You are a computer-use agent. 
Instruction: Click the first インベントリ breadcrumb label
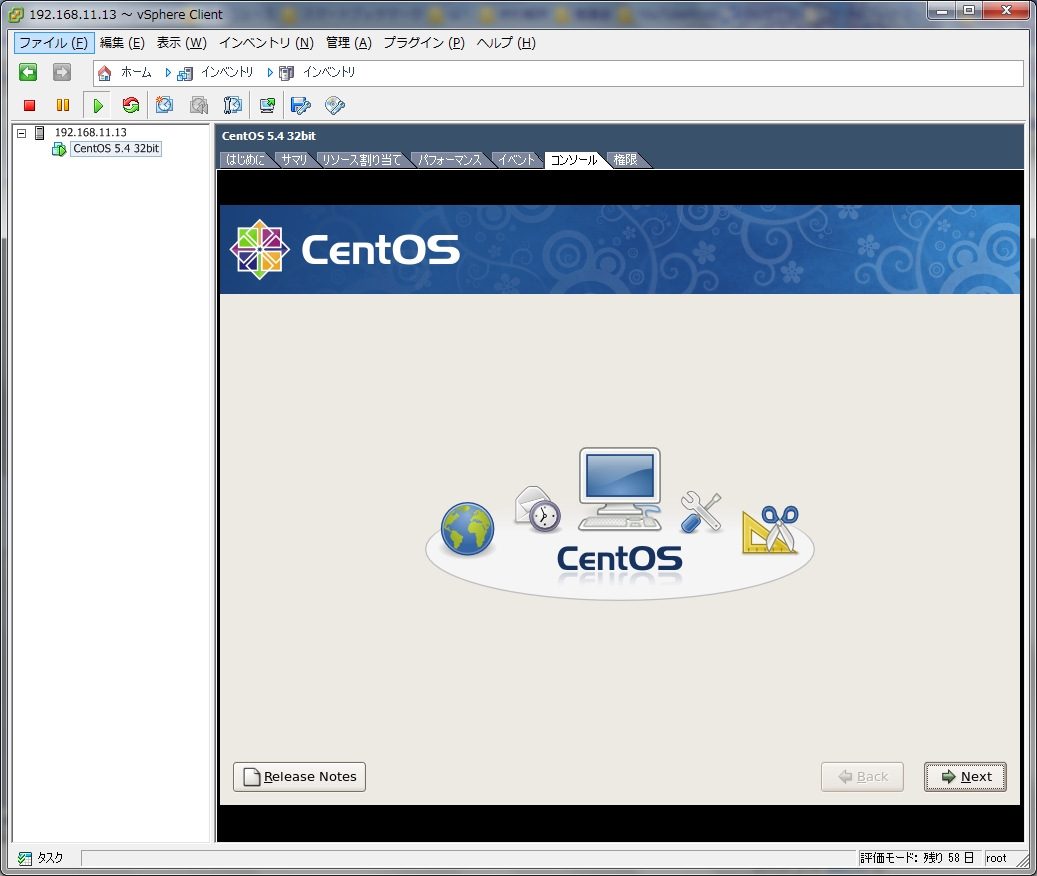(x=227, y=73)
